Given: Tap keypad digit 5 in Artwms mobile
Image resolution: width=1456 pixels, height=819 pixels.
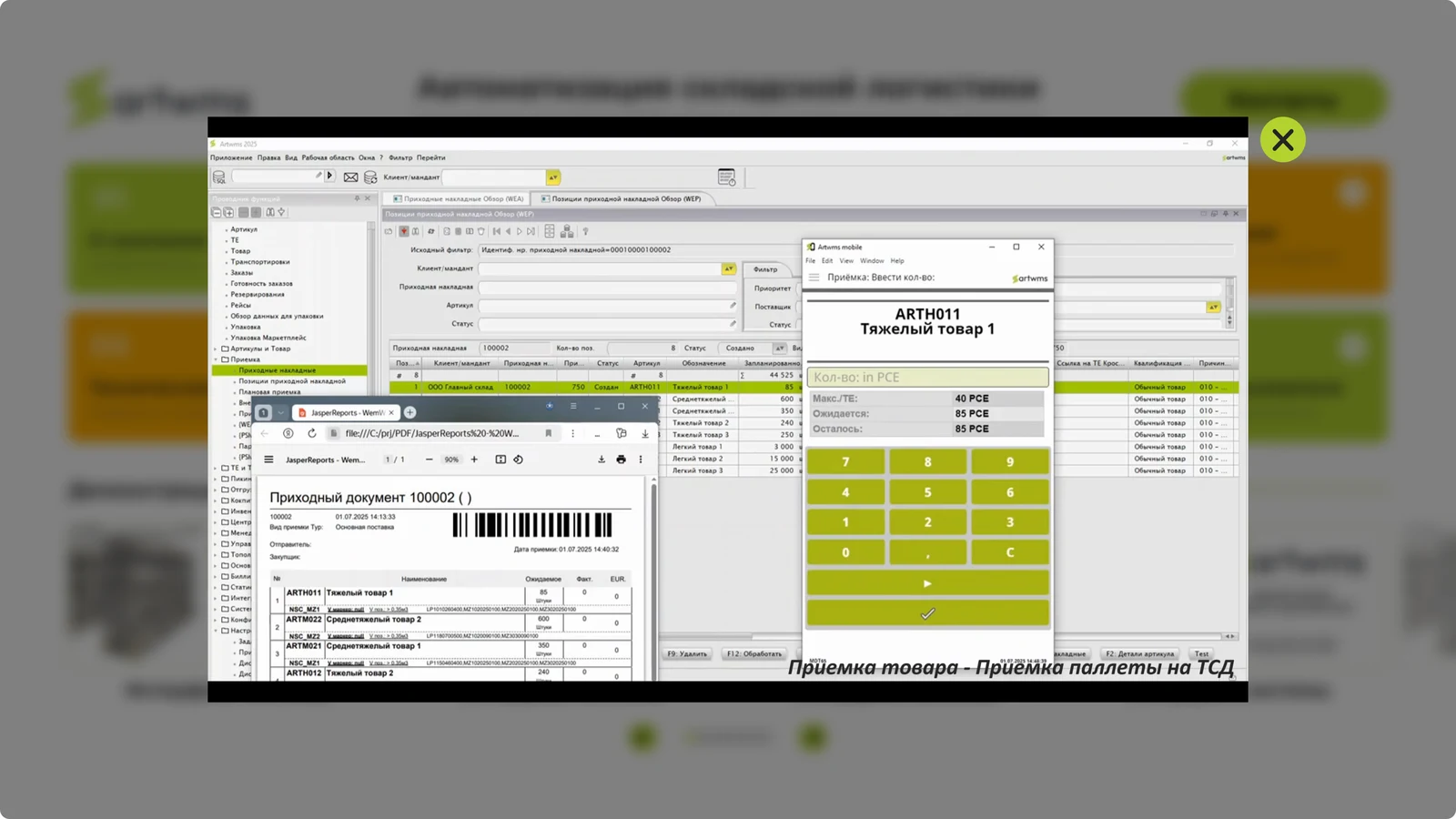Looking at the screenshot, I should coord(927,492).
